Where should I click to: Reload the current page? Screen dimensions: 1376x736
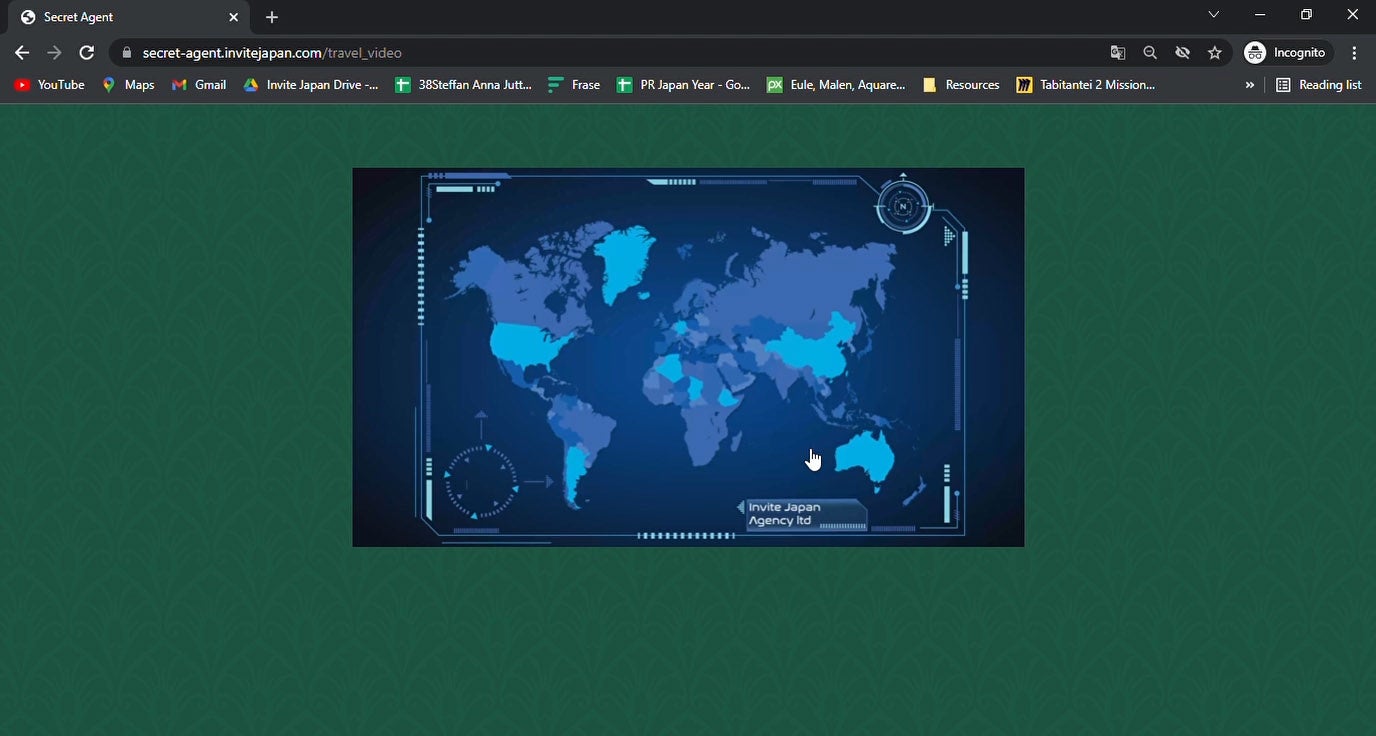coord(87,53)
